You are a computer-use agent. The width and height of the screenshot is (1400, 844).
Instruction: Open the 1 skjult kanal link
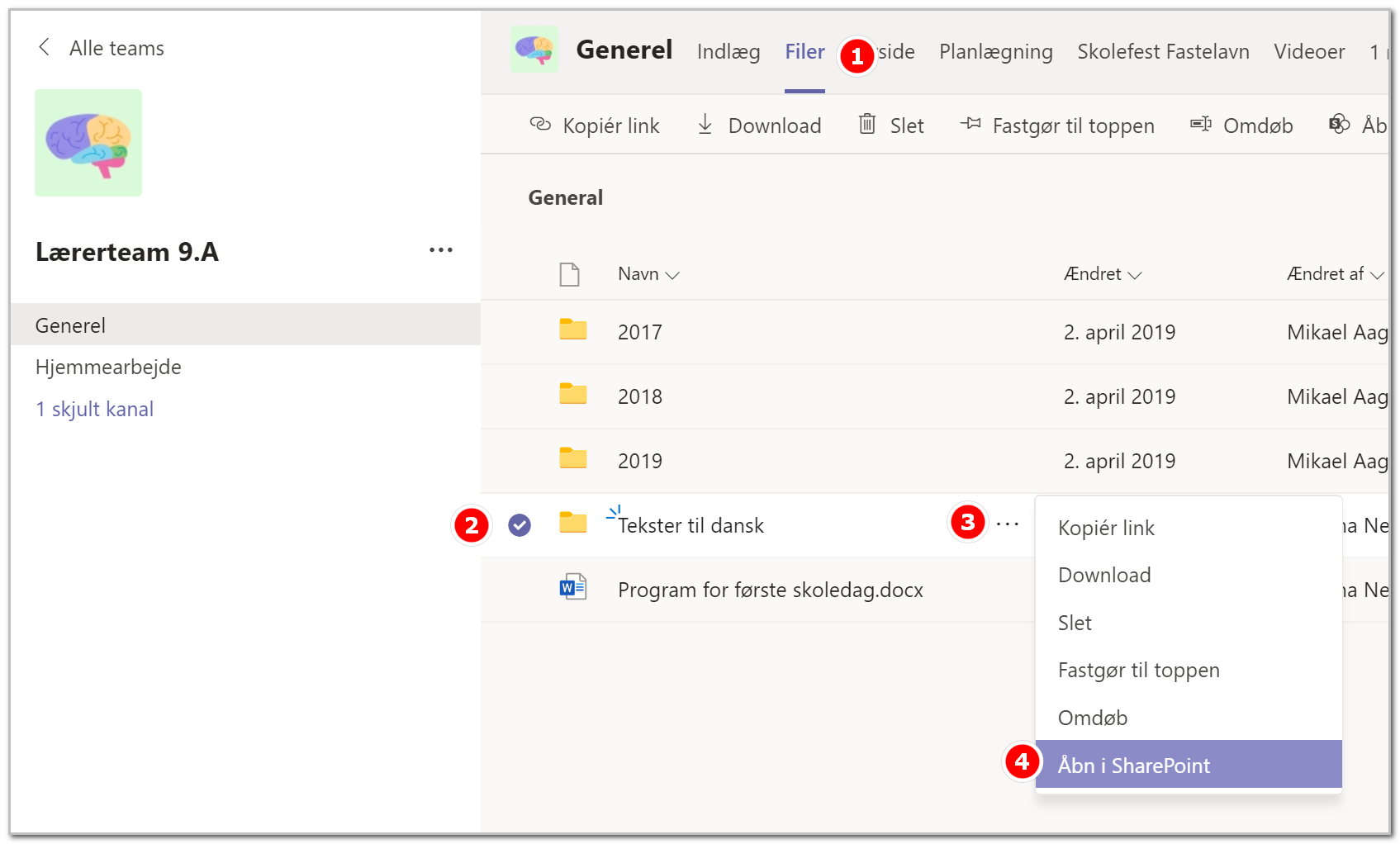click(x=95, y=409)
